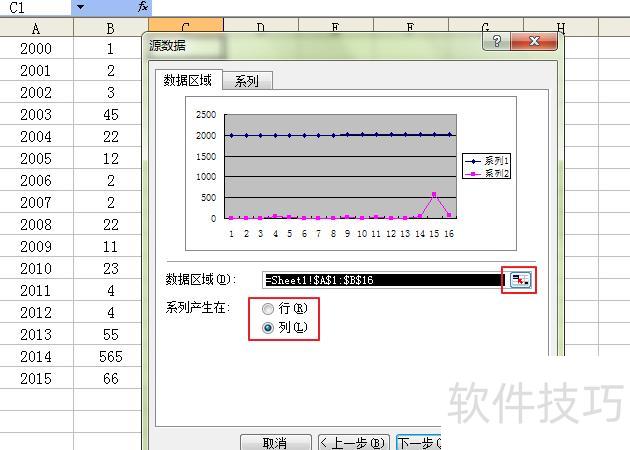Viewport: 630px width, 450px height.
Task: Click cell containing 2014
Action: click(x=36, y=356)
